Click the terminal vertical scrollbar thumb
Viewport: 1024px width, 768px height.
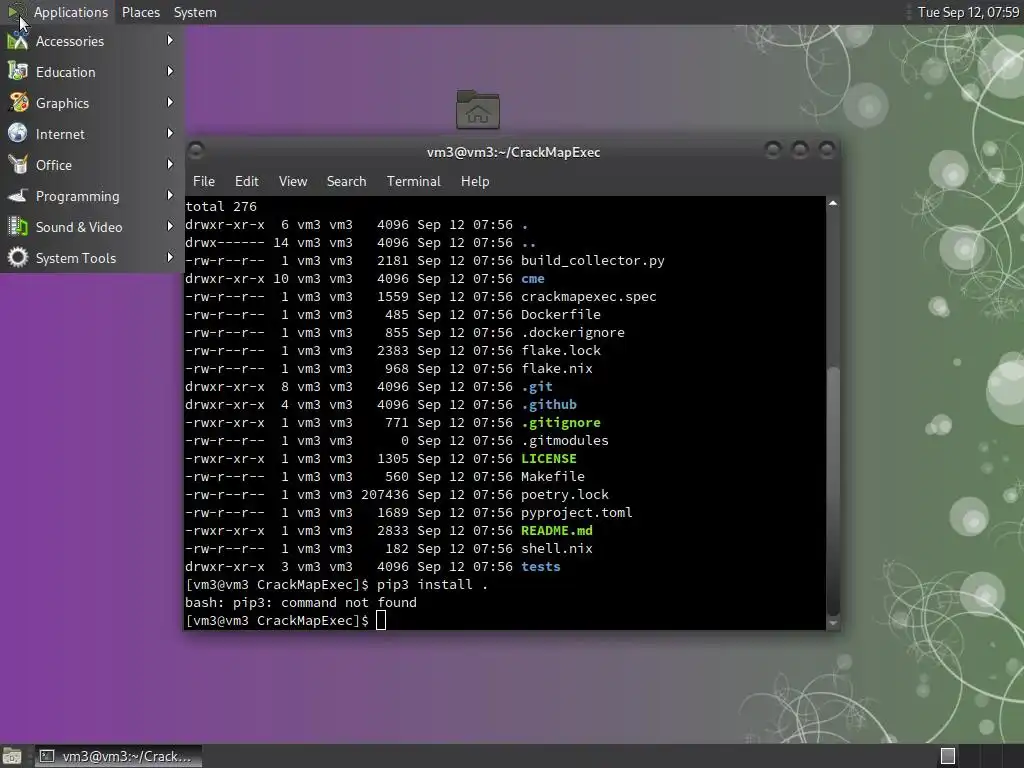pyautogui.click(x=833, y=491)
